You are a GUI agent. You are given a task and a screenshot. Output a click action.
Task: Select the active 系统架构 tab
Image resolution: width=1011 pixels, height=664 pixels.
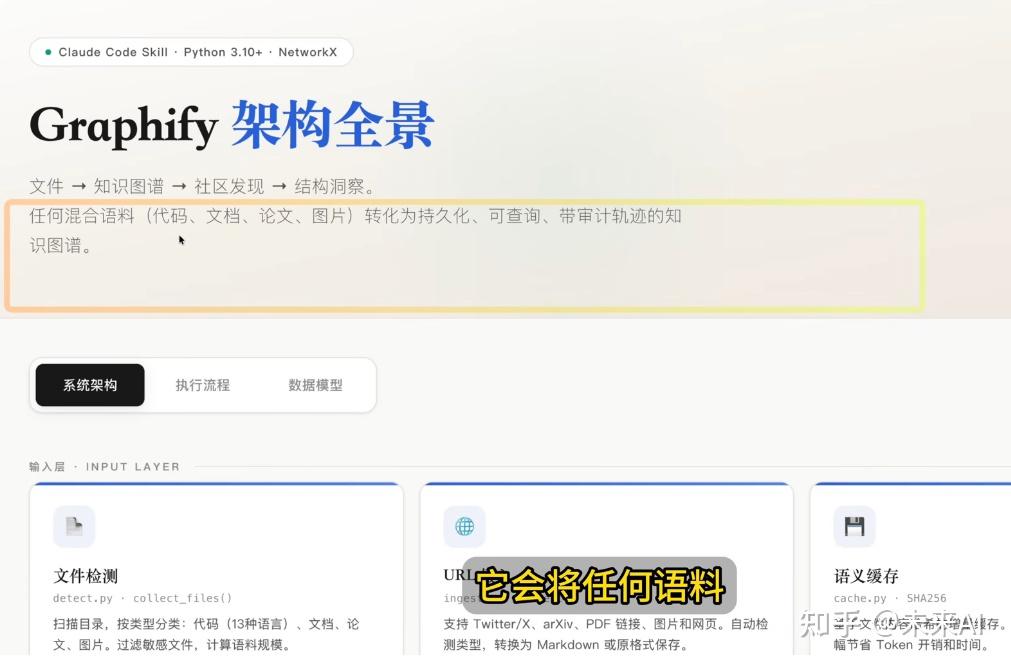click(89, 384)
